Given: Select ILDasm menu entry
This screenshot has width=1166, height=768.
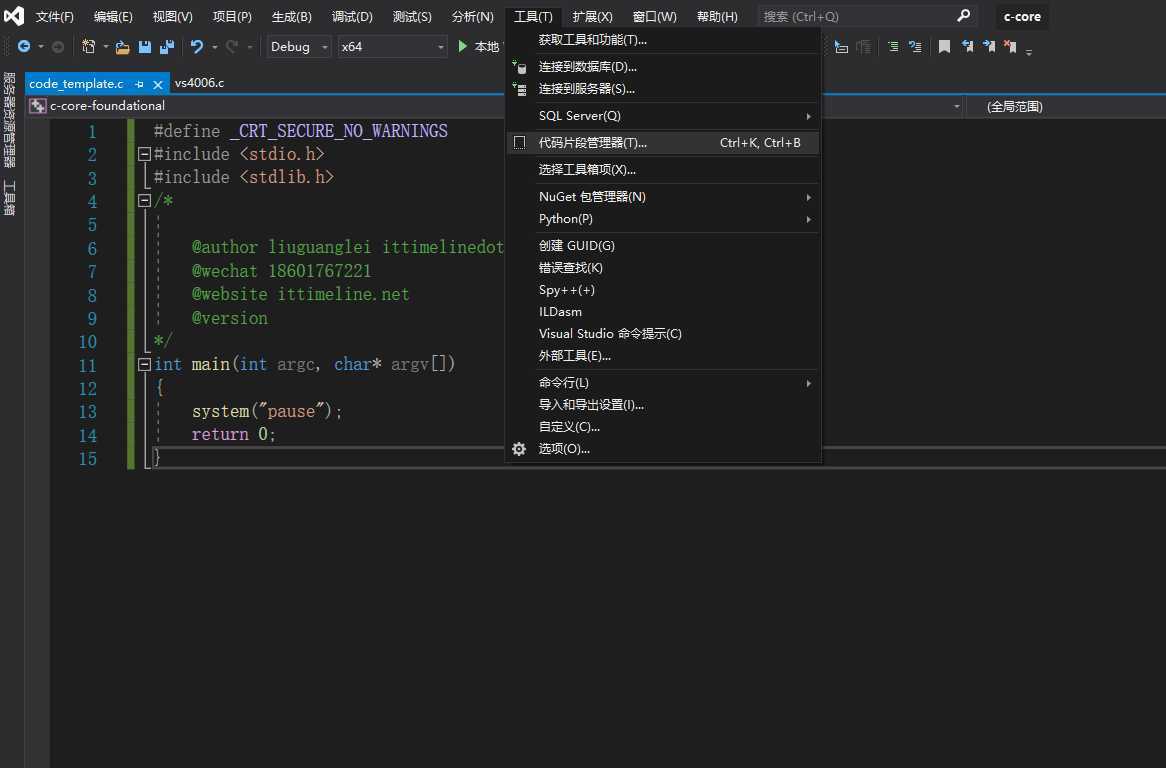Looking at the screenshot, I should 663,312.
